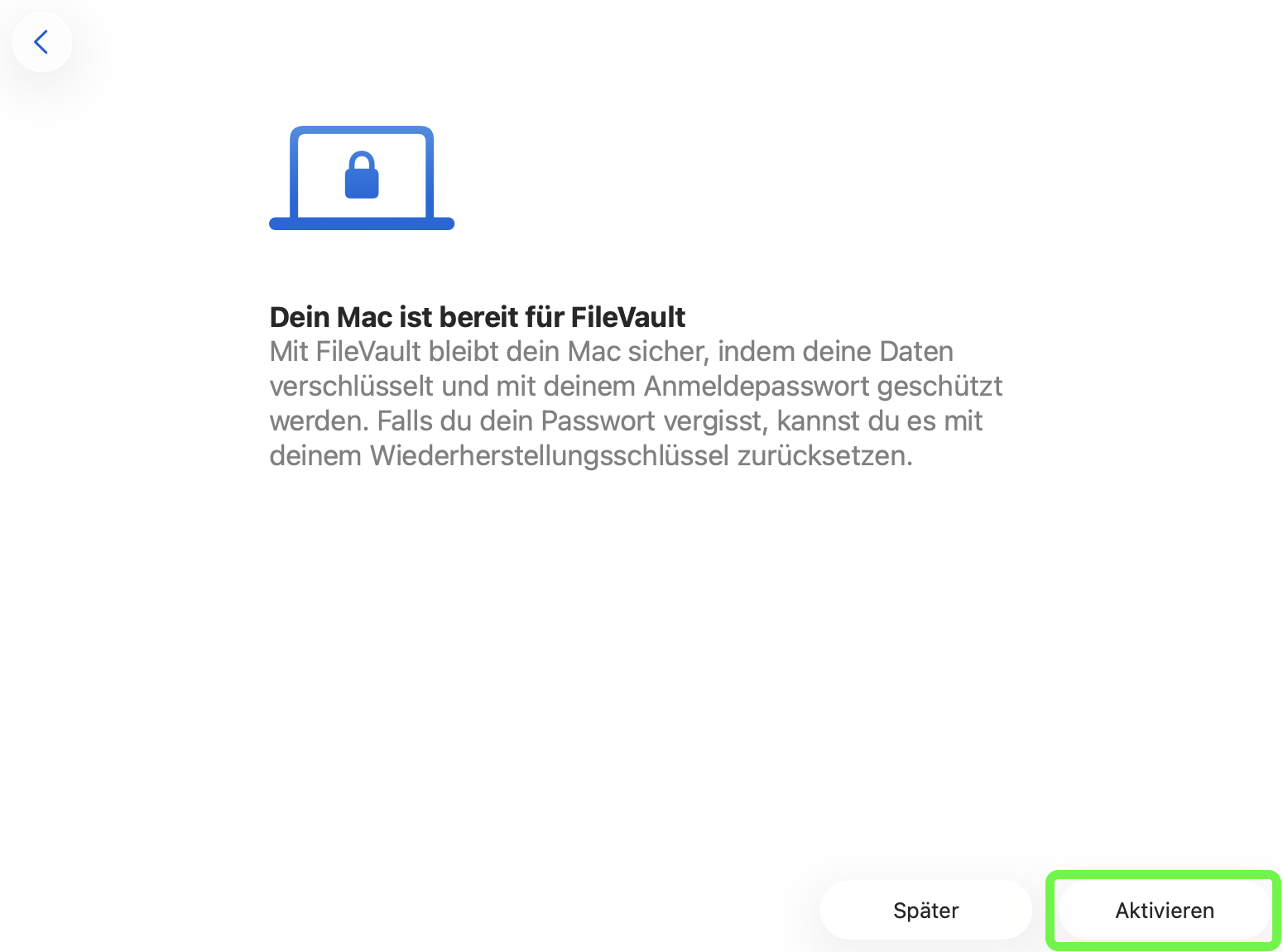Click the base bar of the laptop illustration
1283x952 pixels.
point(362,224)
